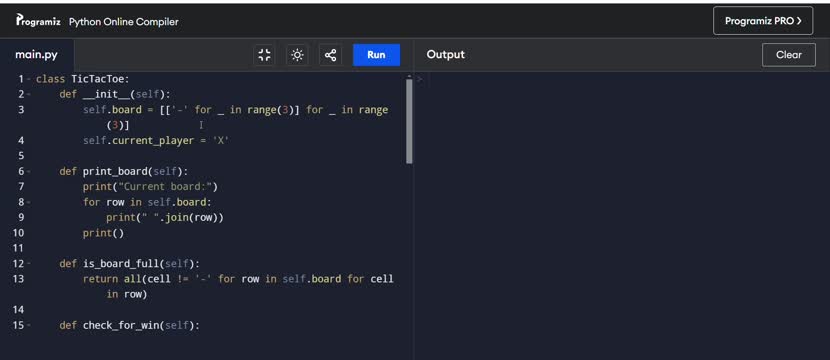Viewport: 830px width, 360px height.
Task: Open the Programiz PRO link
Action: coord(763,21)
